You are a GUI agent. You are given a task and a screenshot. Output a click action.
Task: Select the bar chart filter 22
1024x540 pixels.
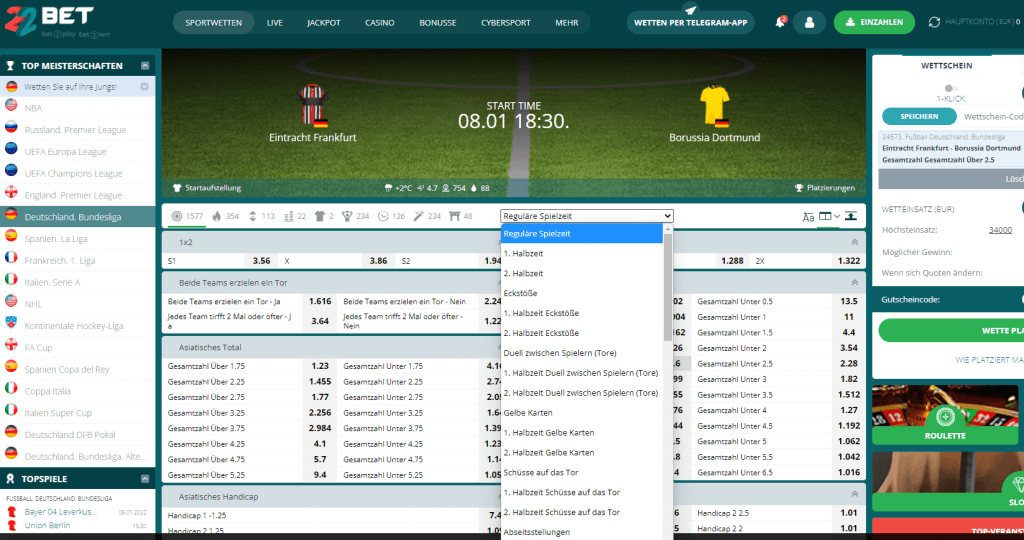pos(295,216)
